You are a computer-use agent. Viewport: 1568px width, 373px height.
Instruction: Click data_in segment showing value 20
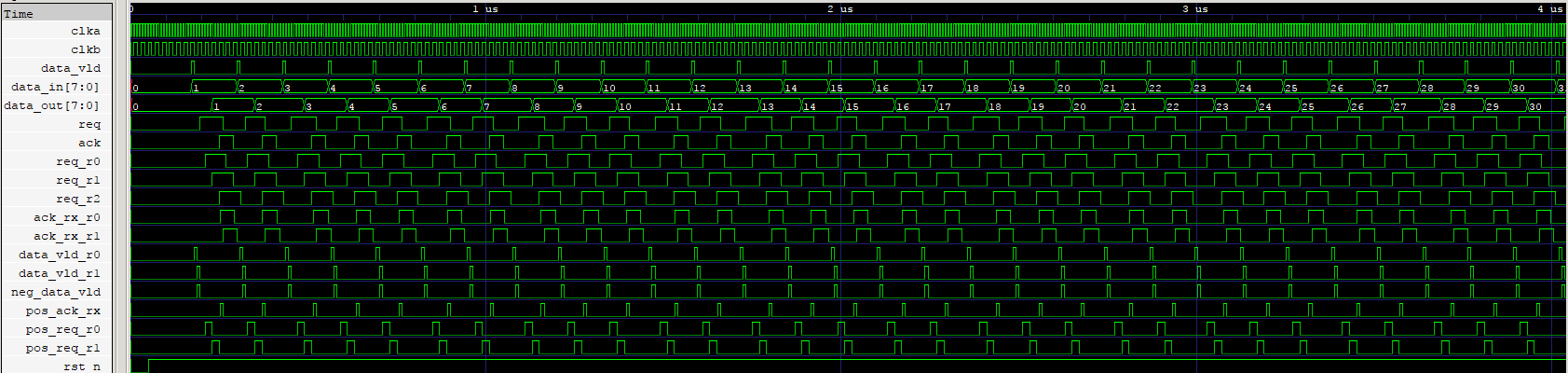point(1079,87)
